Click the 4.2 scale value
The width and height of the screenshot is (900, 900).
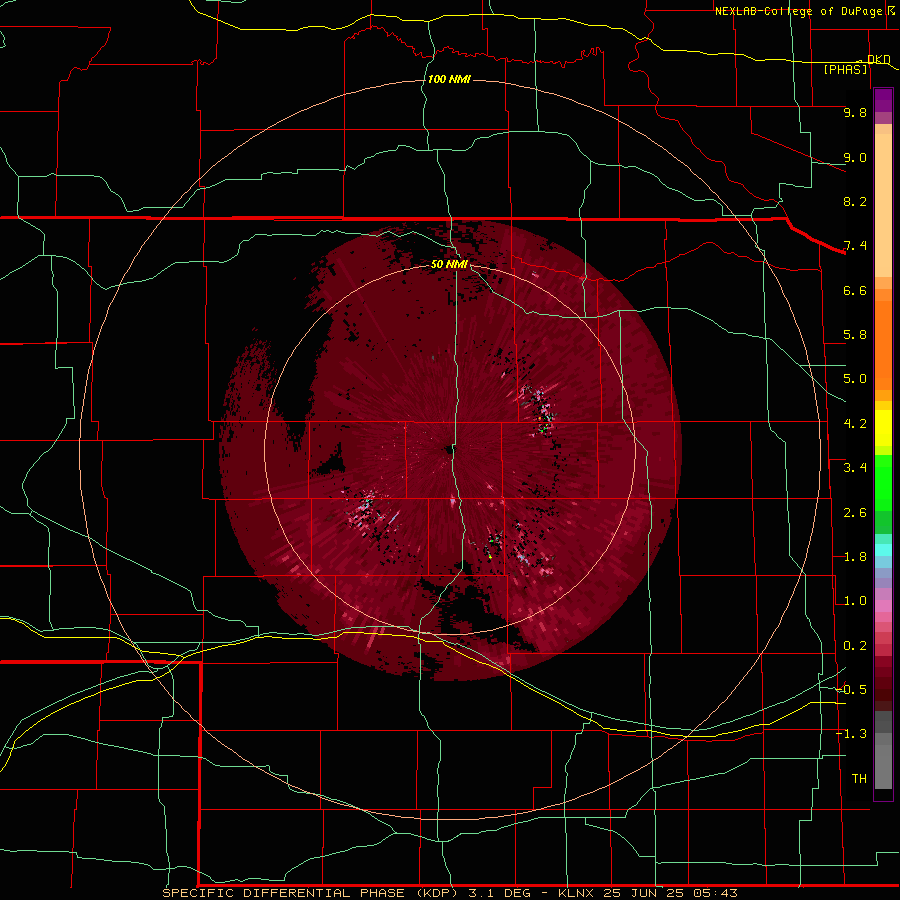pyautogui.click(x=855, y=424)
